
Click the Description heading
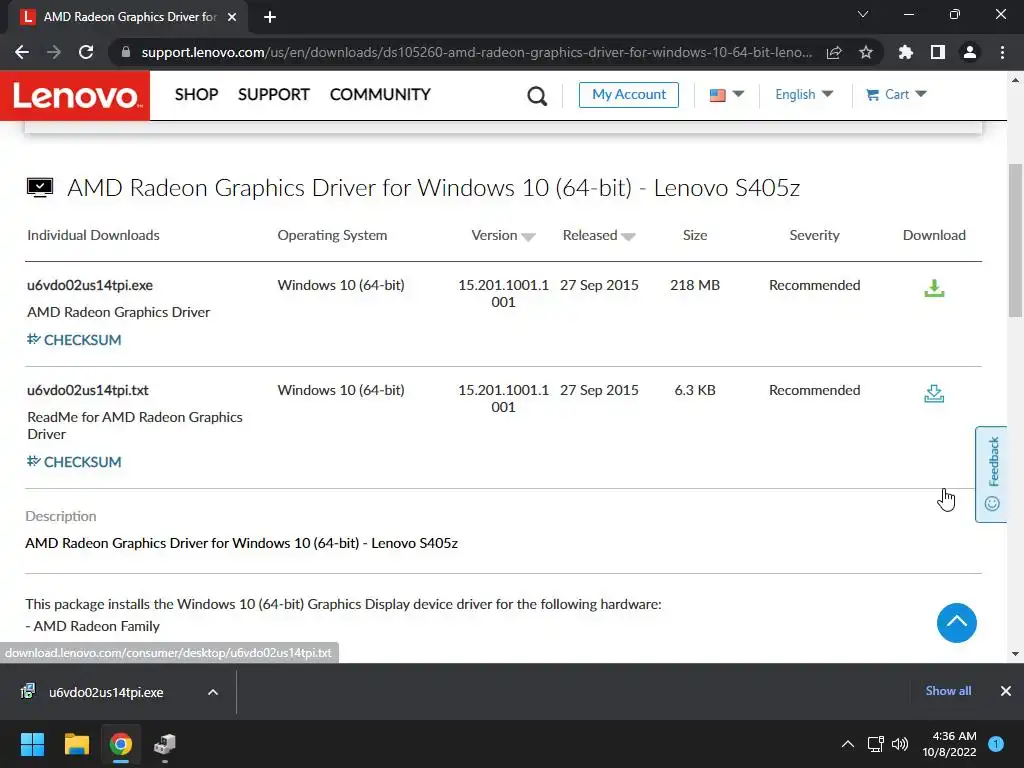61,516
